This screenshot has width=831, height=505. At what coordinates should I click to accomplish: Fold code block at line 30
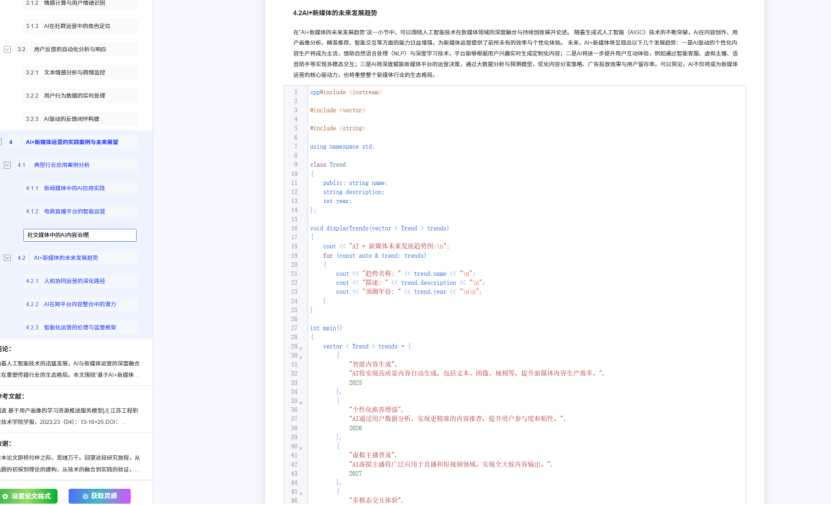click(300, 357)
